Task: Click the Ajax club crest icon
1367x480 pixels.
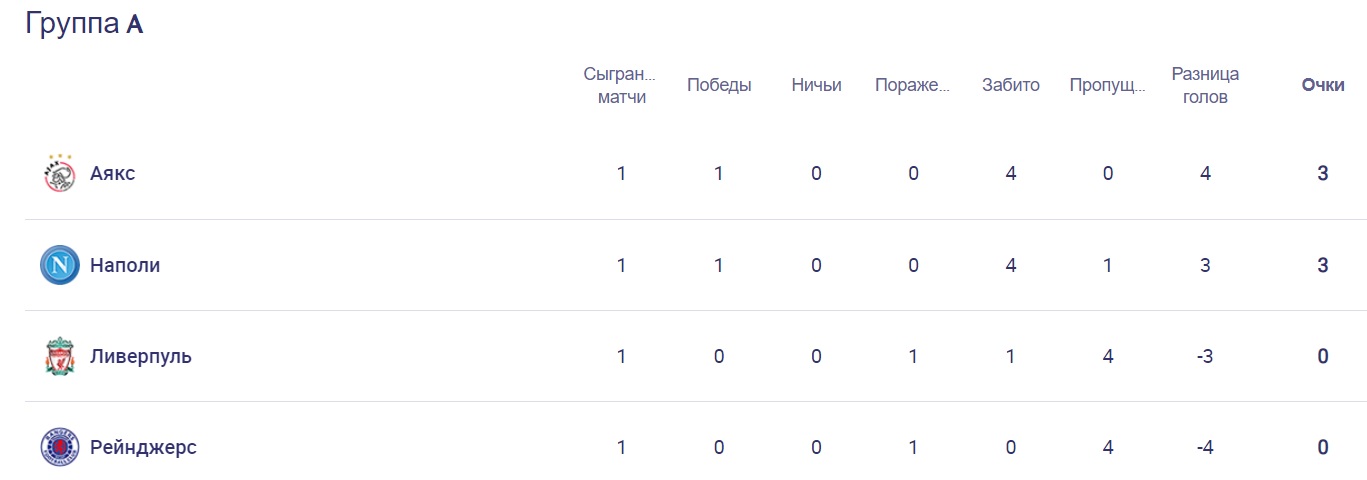Action: [x=59, y=174]
